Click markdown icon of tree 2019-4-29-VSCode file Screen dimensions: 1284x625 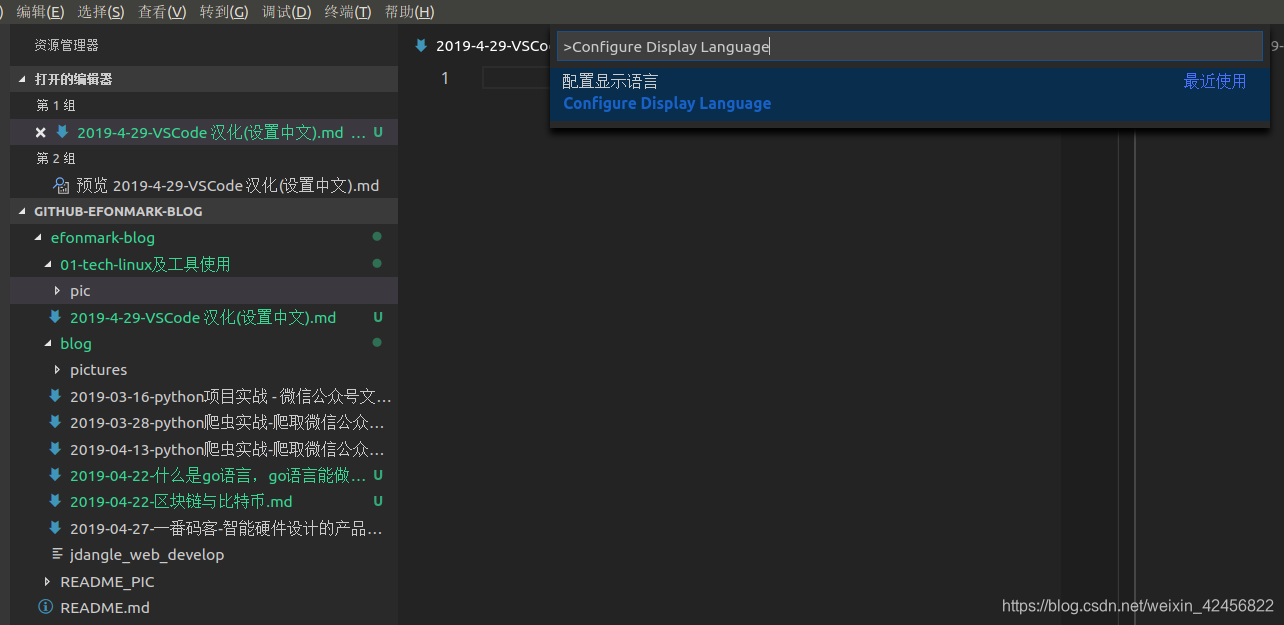(x=55, y=317)
